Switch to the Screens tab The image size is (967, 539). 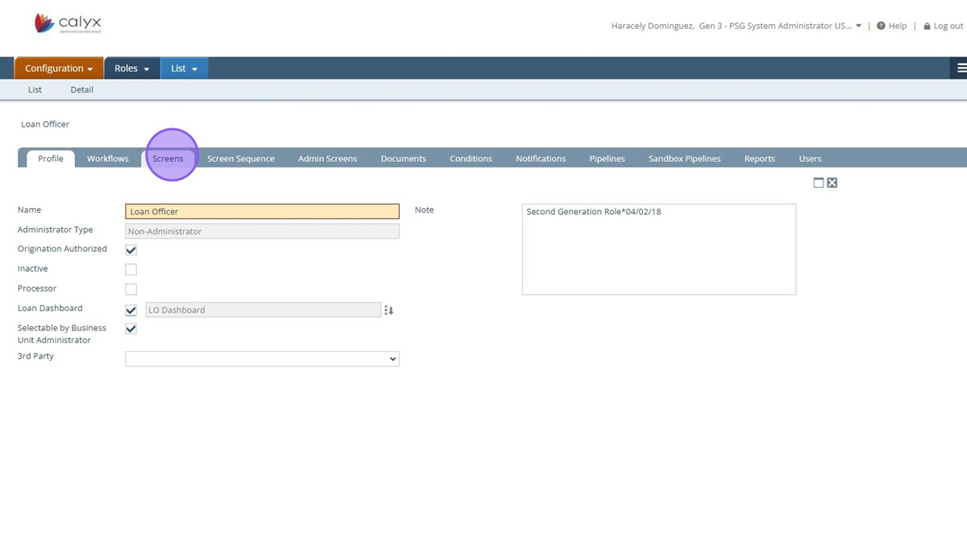168,158
